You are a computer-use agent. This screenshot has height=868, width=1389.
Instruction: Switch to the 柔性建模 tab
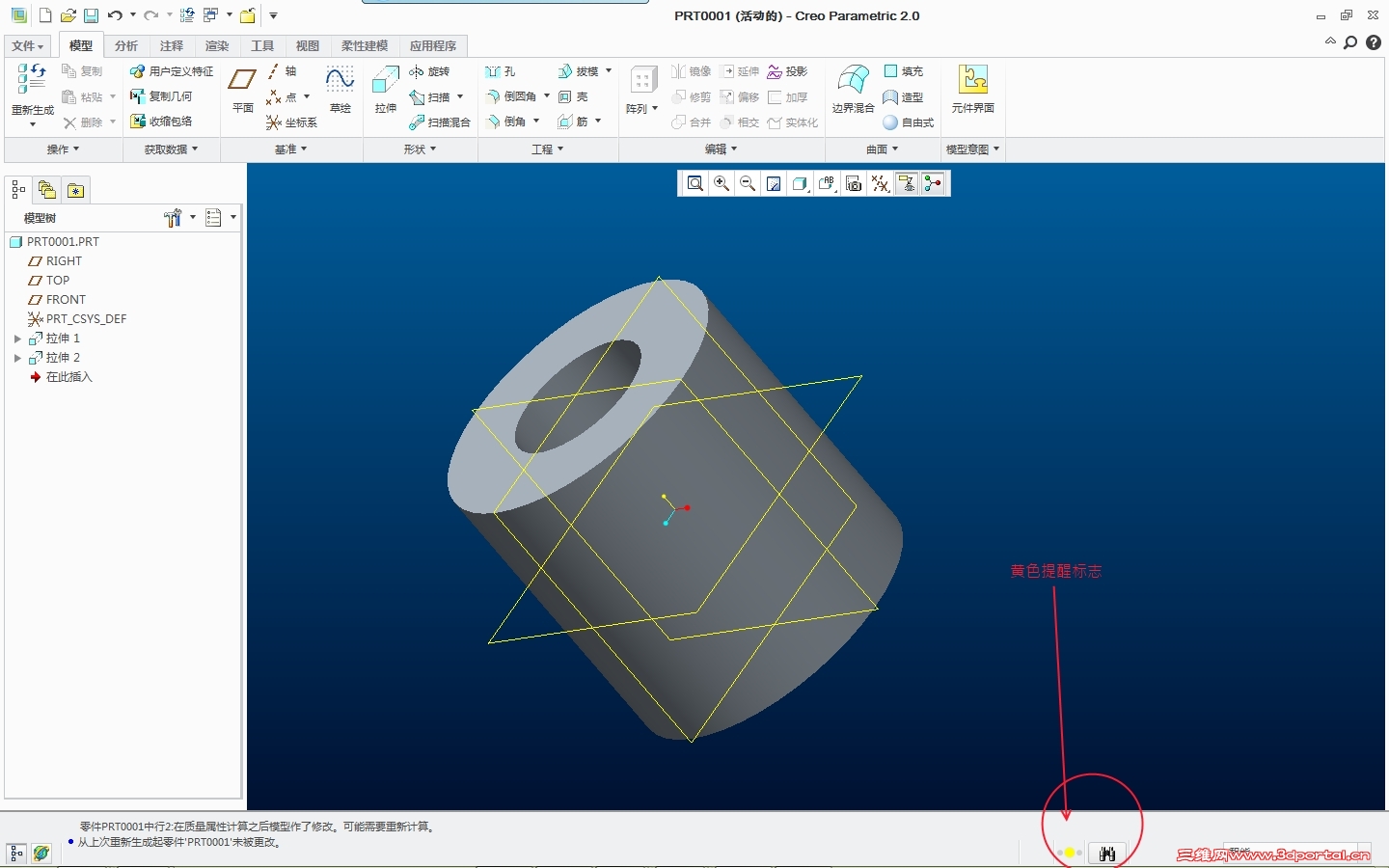coord(365,46)
